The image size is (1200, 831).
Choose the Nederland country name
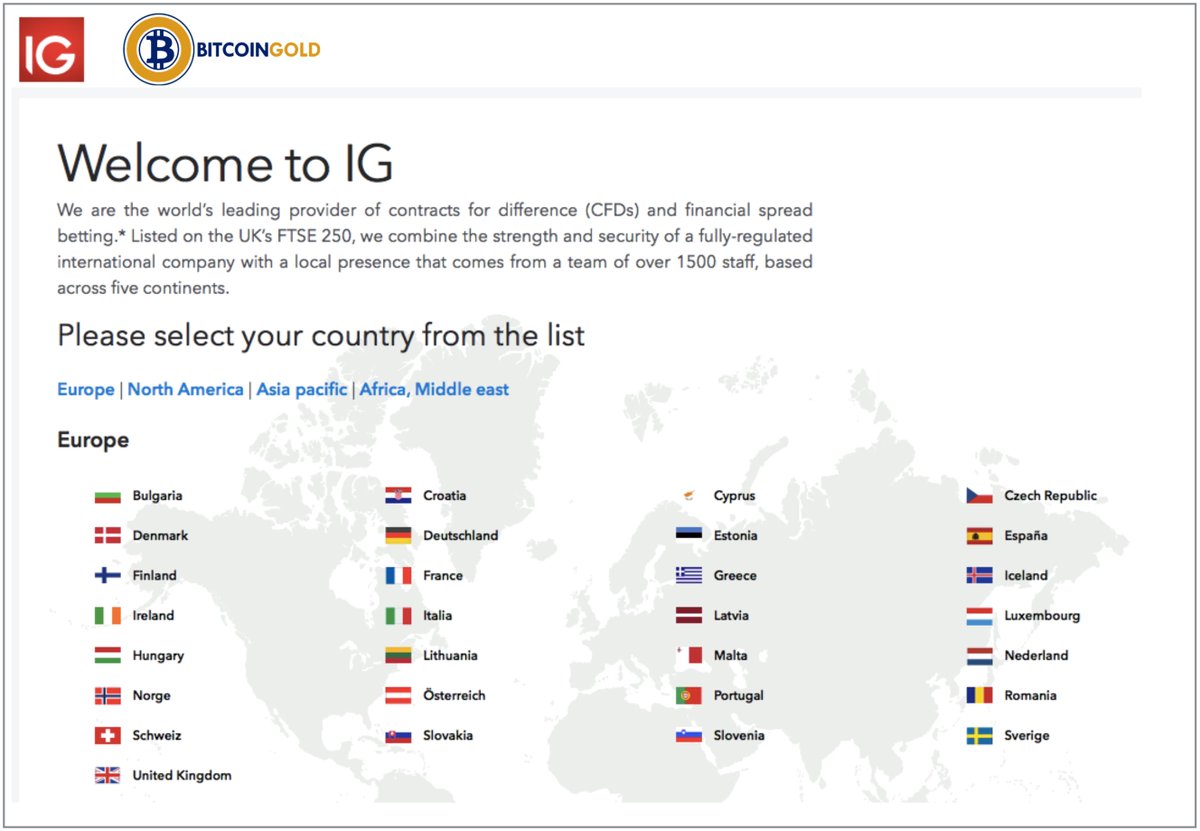(x=1036, y=656)
